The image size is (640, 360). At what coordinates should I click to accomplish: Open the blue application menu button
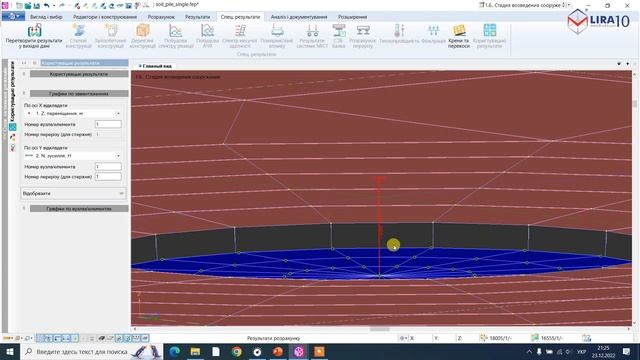(x=13, y=16)
